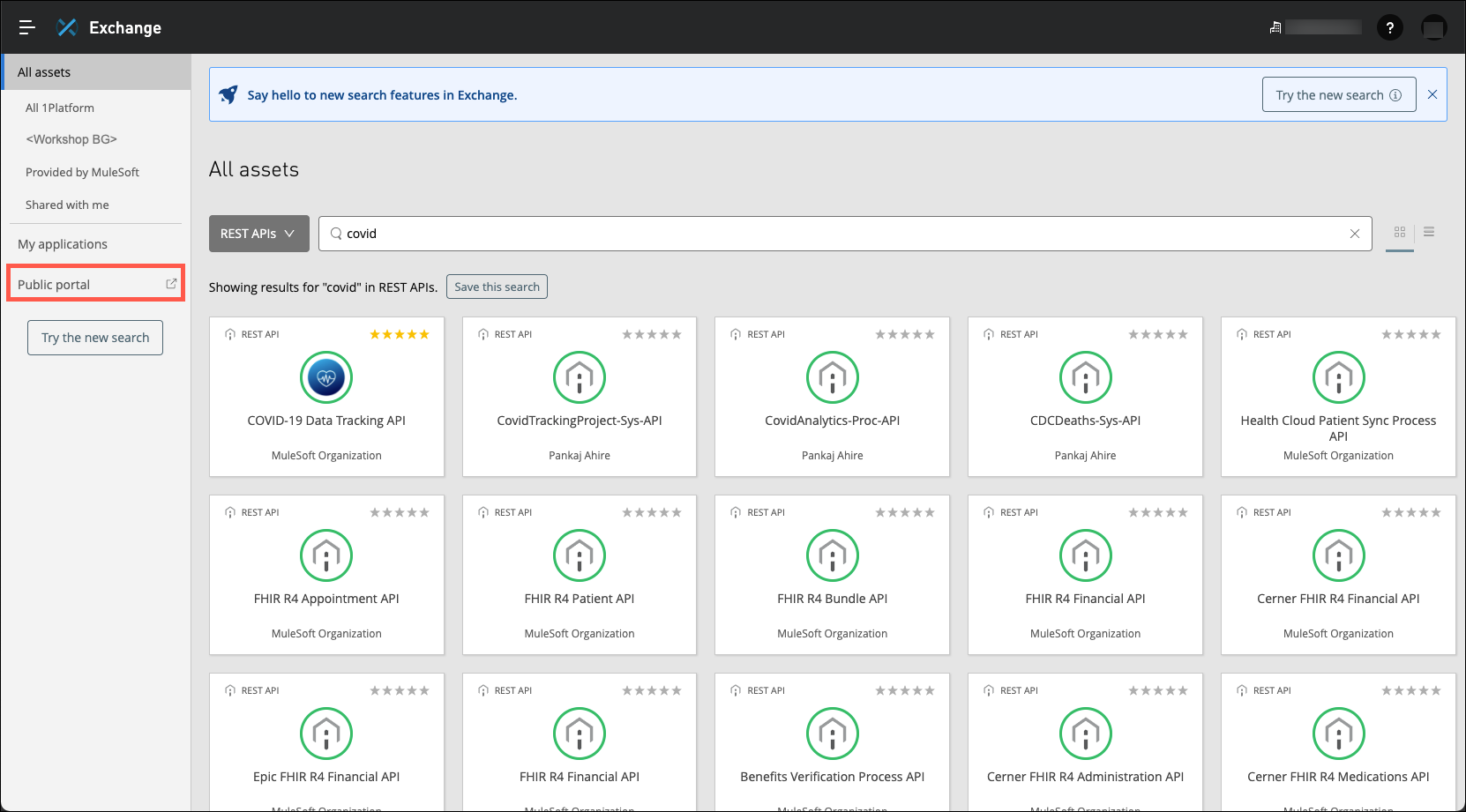Screen dimensions: 1466x812
Task: Open Cerner FHIR R4 Medications API icon
Action: pyautogui.click(x=1339, y=734)
